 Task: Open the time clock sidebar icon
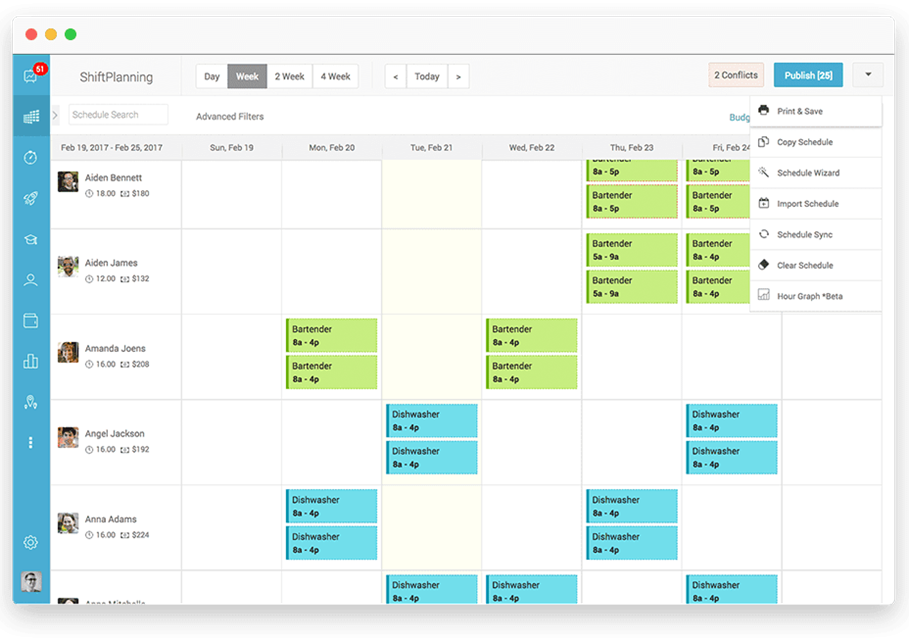31,157
